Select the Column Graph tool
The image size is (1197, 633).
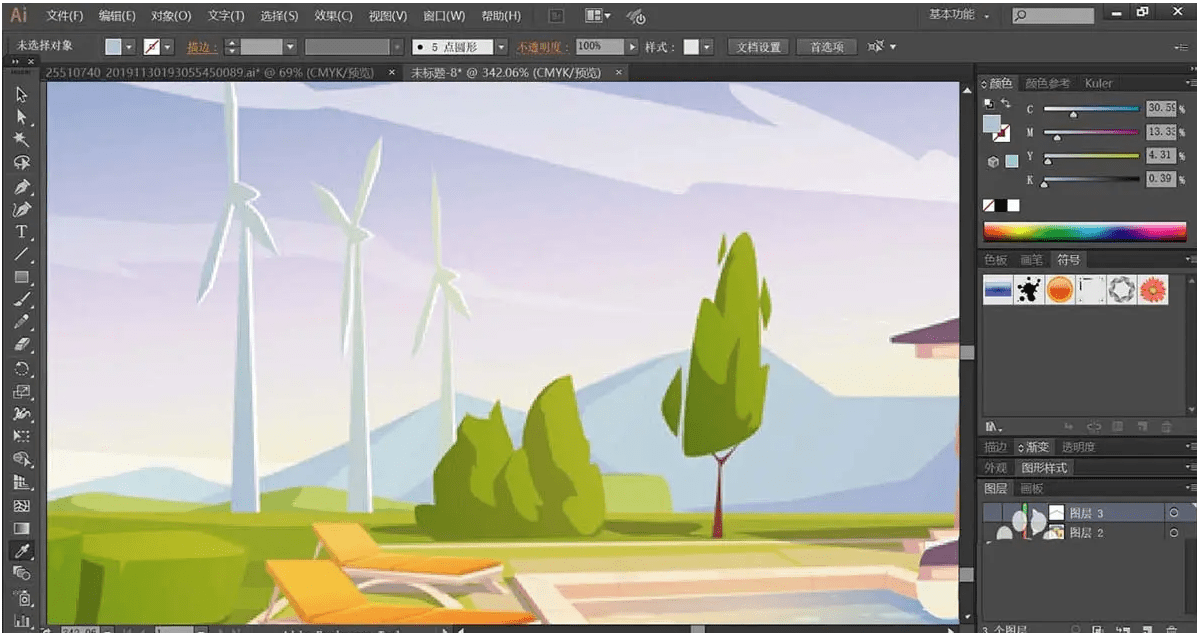click(21, 619)
